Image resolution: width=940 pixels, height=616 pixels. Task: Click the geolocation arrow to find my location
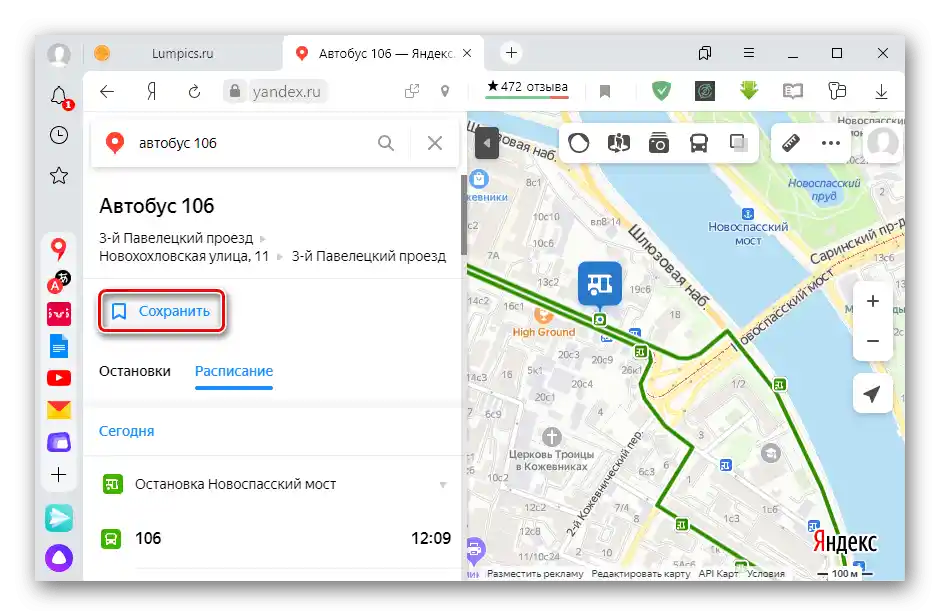tap(872, 393)
